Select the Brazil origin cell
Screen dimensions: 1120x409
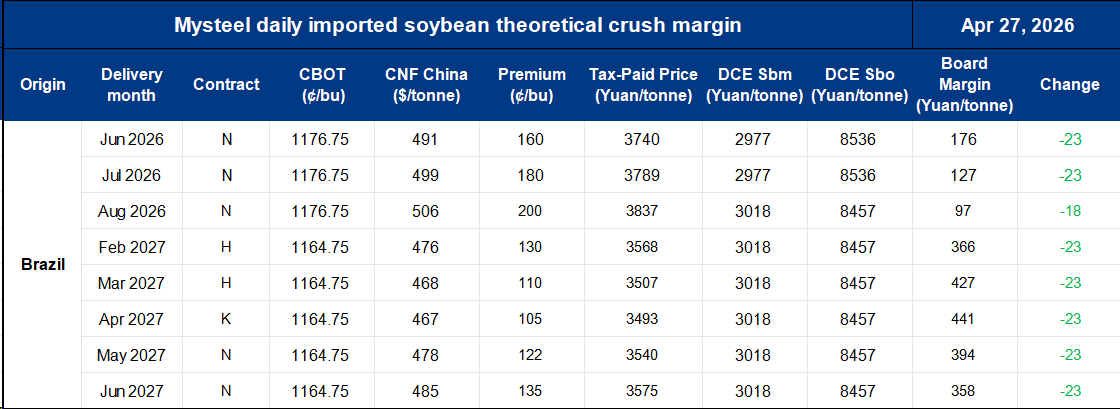pos(43,265)
